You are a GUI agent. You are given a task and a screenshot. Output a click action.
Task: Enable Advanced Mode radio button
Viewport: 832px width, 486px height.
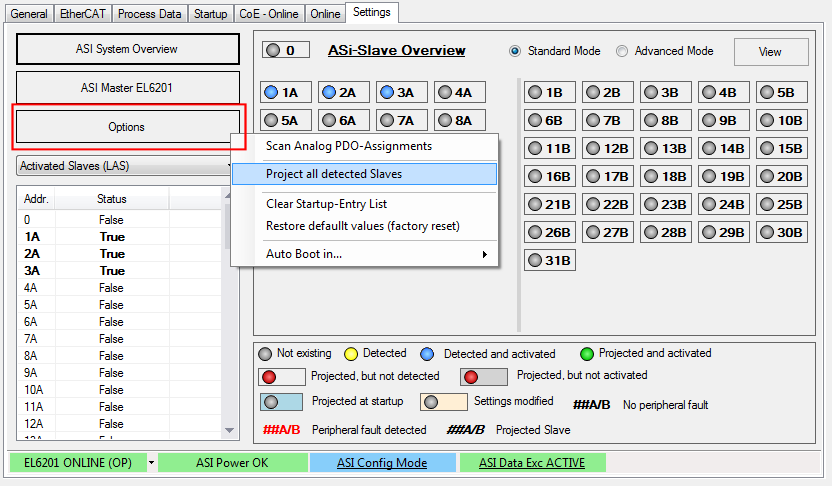point(622,51)
